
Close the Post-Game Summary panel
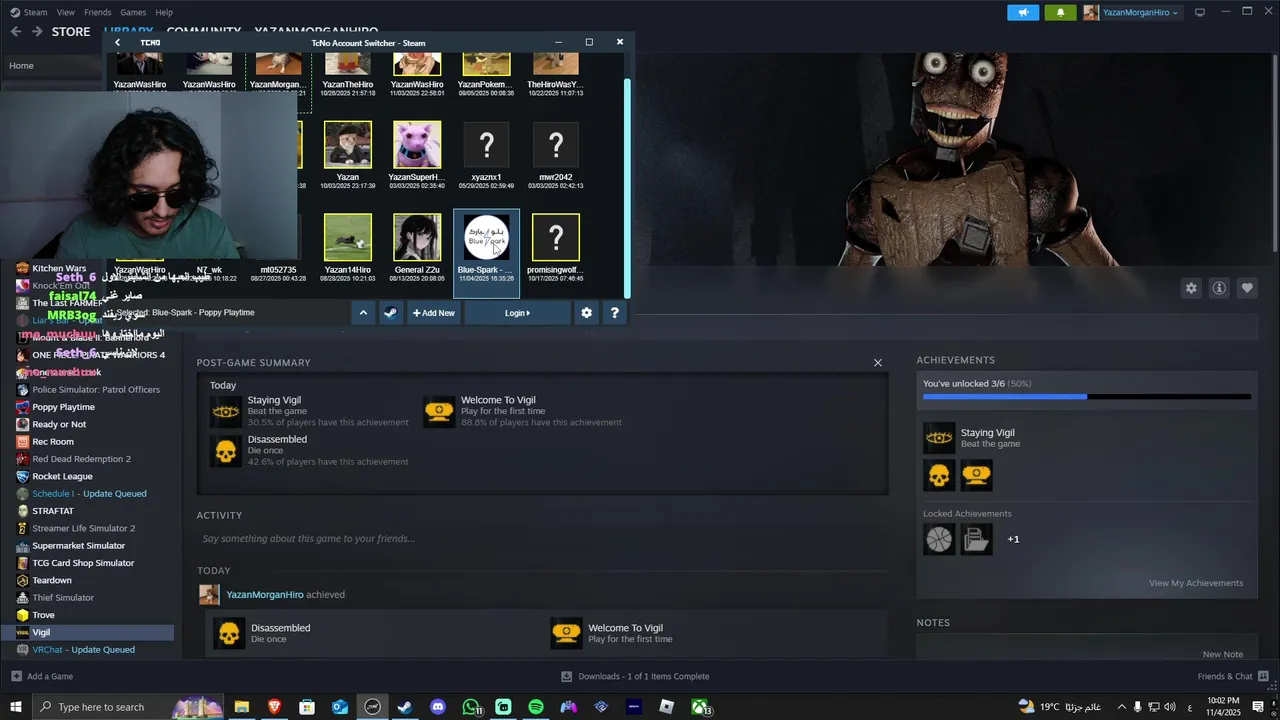click(878, 363)
